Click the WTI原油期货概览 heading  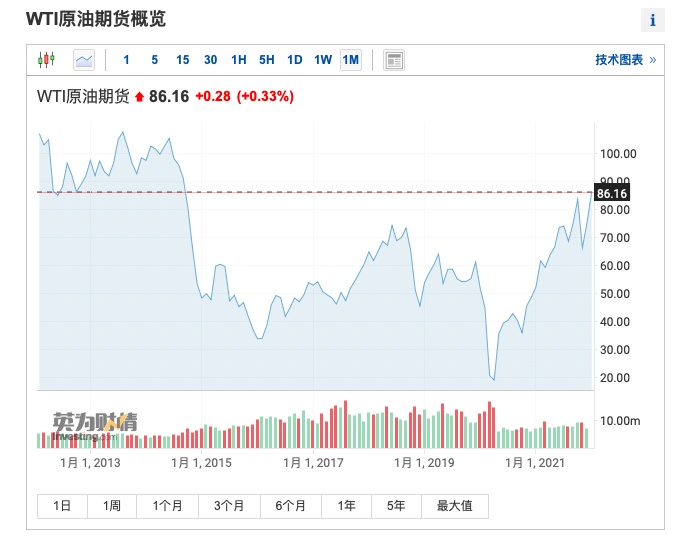pyautogui.click(x=96, y=20)
